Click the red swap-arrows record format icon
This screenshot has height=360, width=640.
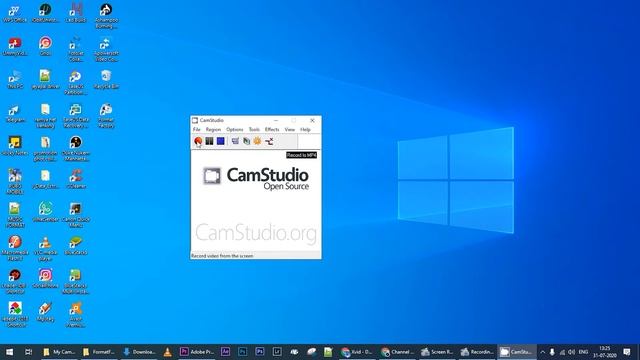269,141
